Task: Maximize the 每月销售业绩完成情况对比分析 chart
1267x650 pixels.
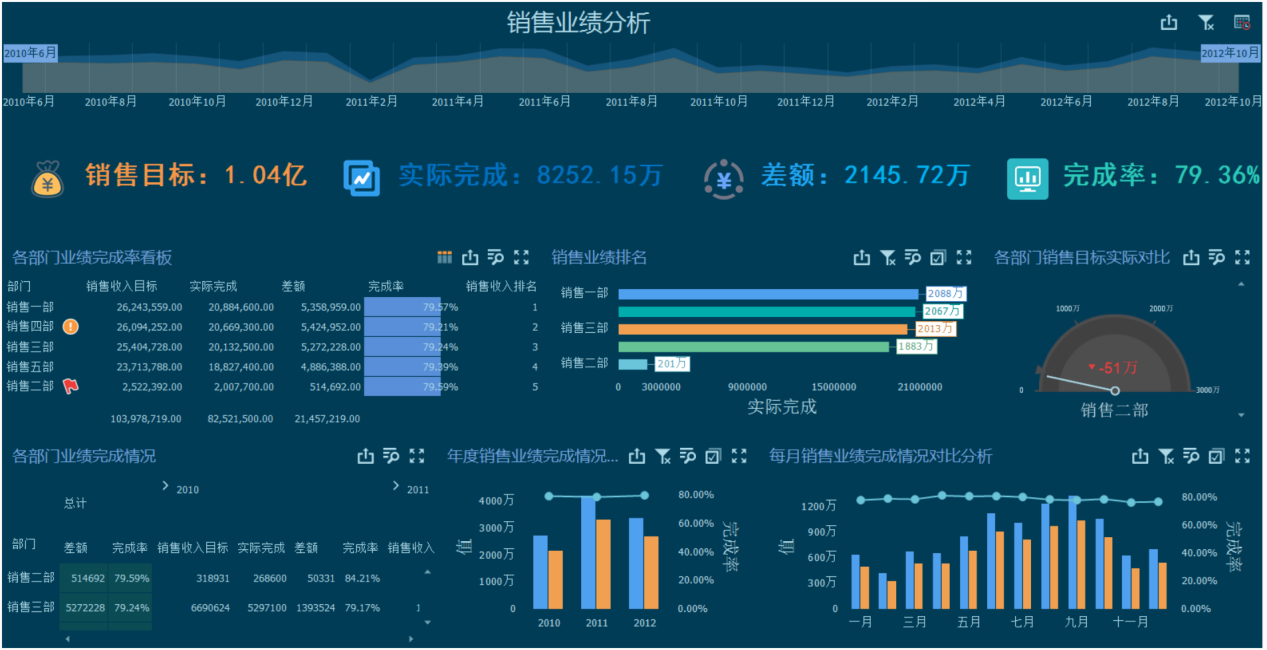Action: click(x=1242, y=456)
